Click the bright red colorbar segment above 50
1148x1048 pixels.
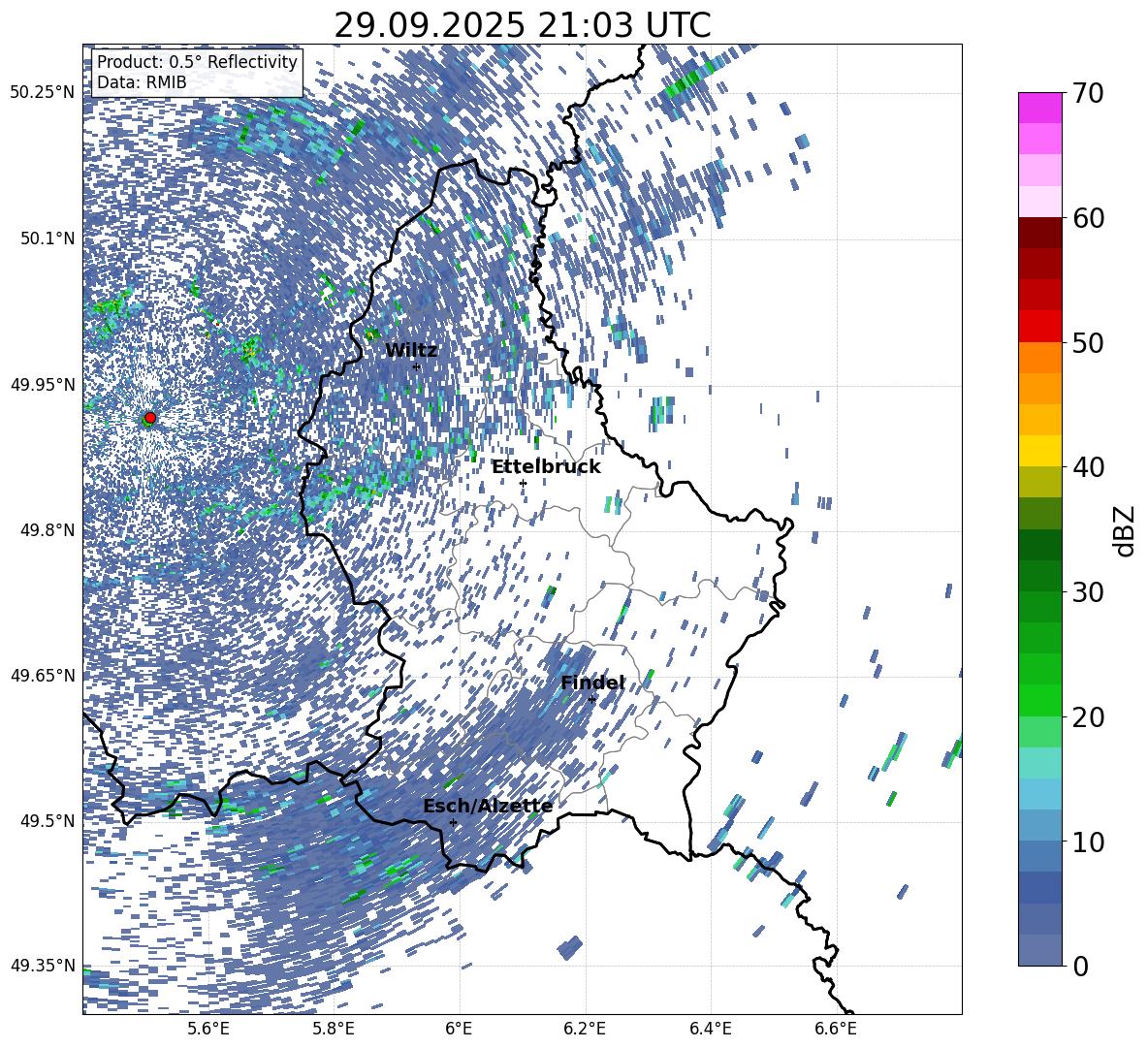coord(1040,327)
